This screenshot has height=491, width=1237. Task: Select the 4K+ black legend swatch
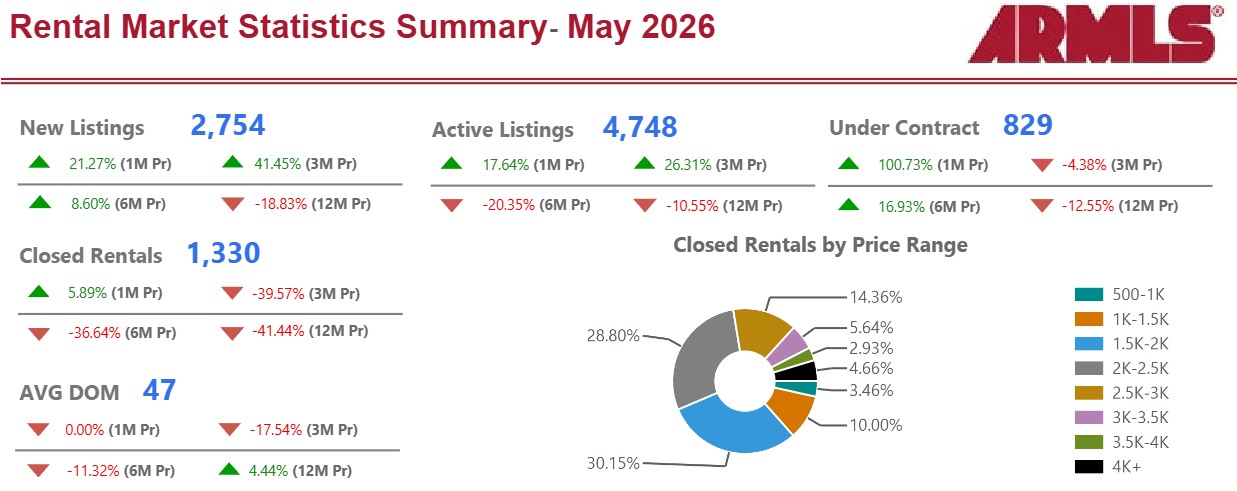tap(1089, 466)
